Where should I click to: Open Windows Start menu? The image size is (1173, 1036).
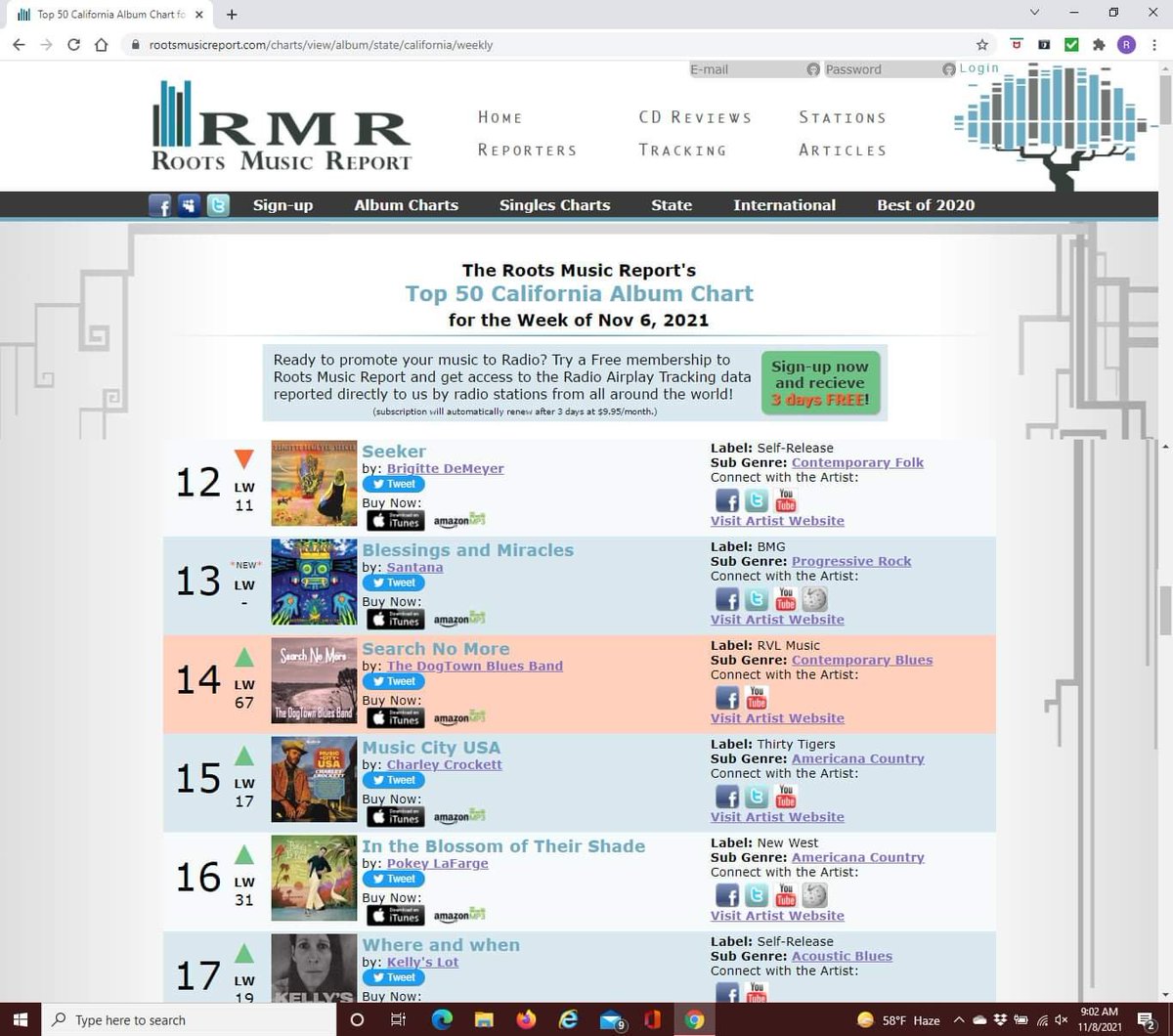pyautogui.click(x=22, y=1019)
